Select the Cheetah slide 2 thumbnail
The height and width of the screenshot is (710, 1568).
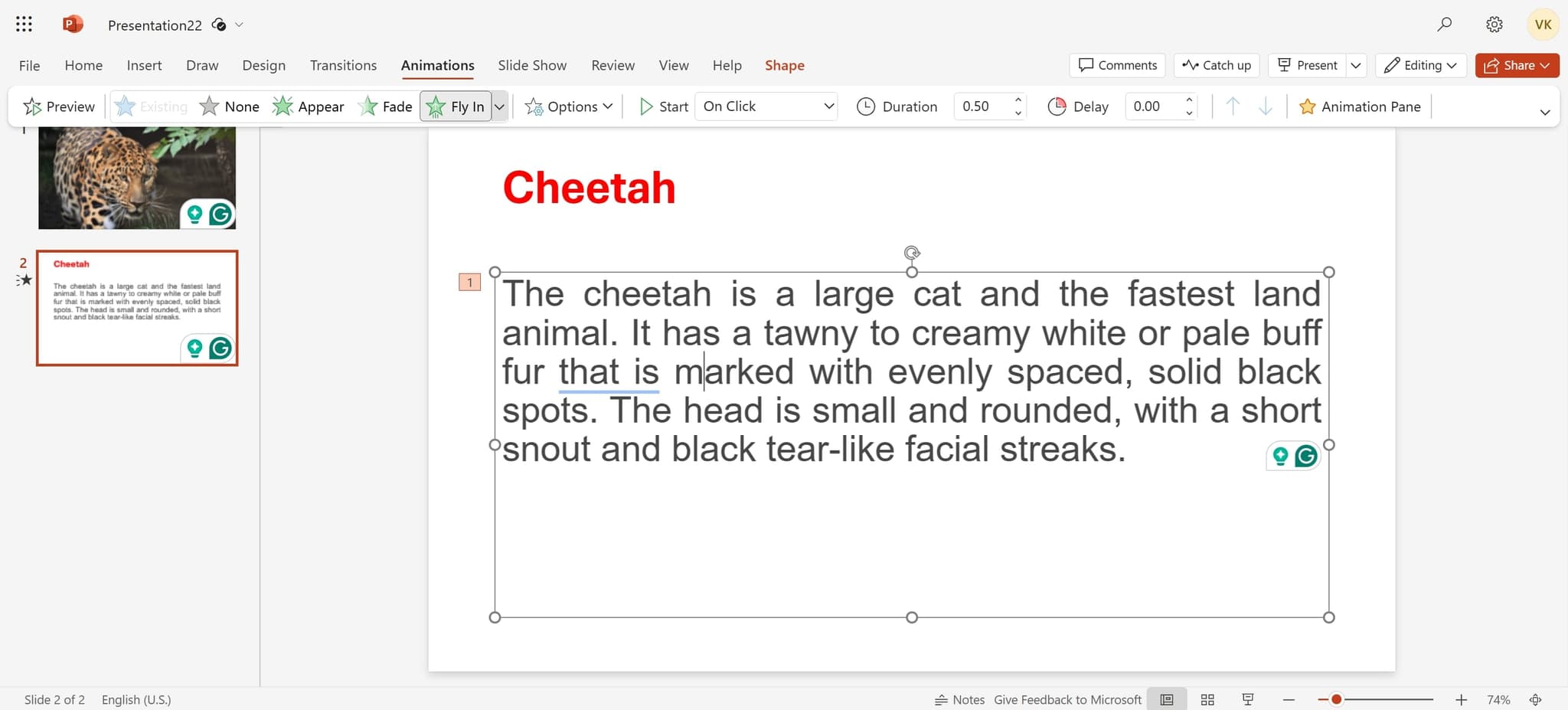click(137, 308)
